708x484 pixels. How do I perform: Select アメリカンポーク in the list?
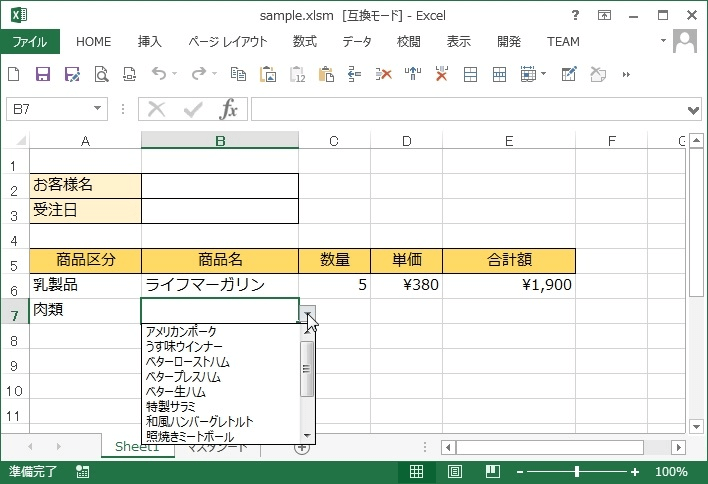(181, 332)
